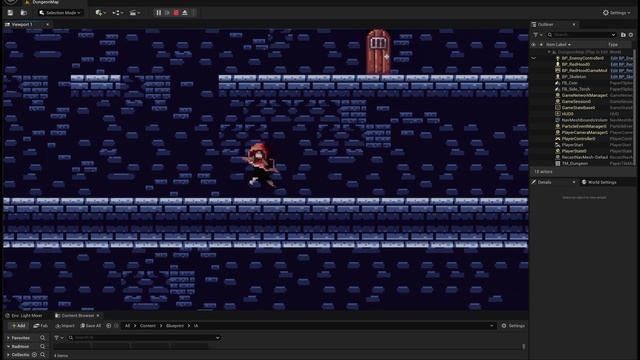The image size is (640, 360).
Task: Click in the Outliner search field
Action: (581, 35)
